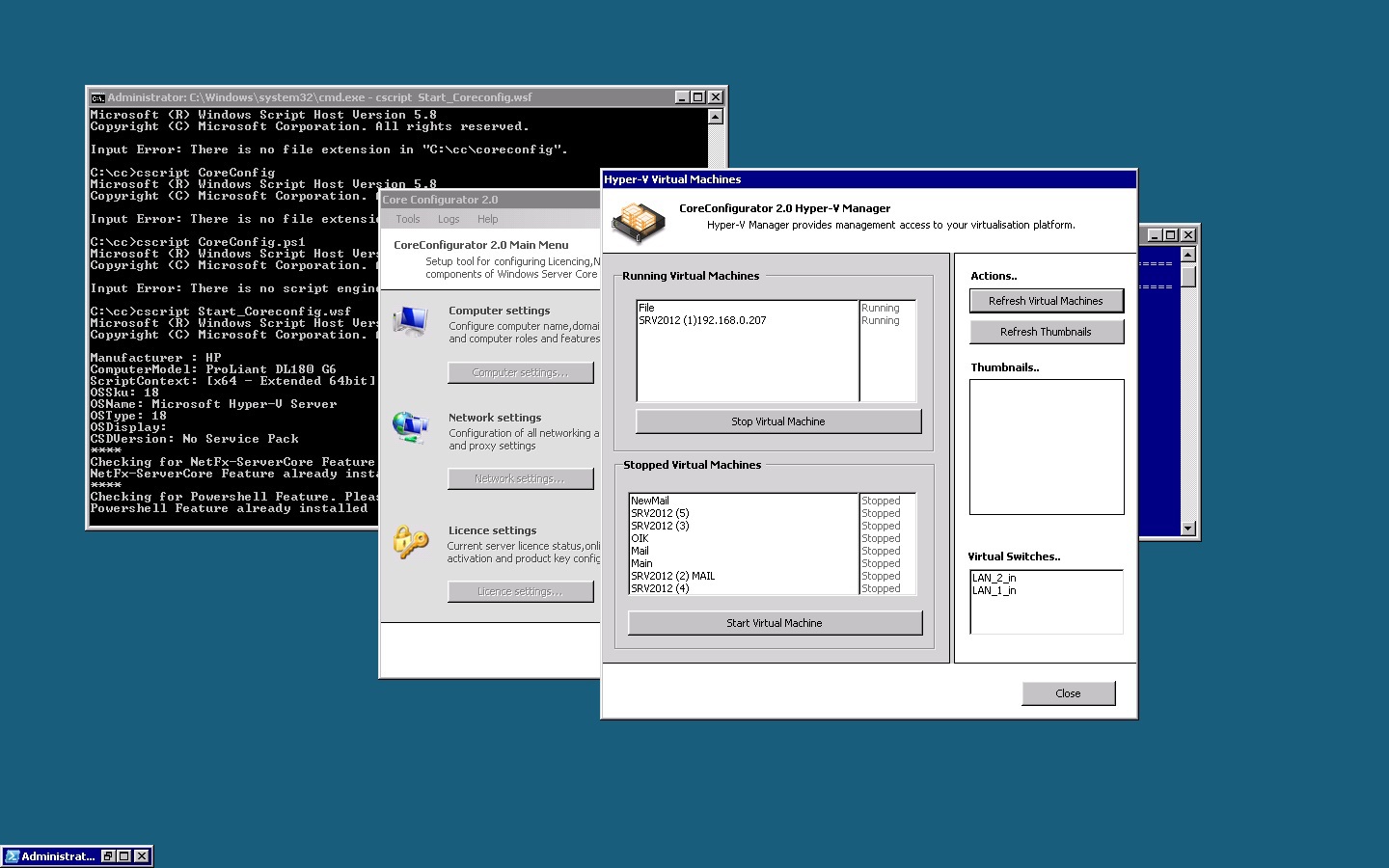Click the Stopped status next to NewMail
Viewport: 1389px width, 868px height.
coord(881,501)
